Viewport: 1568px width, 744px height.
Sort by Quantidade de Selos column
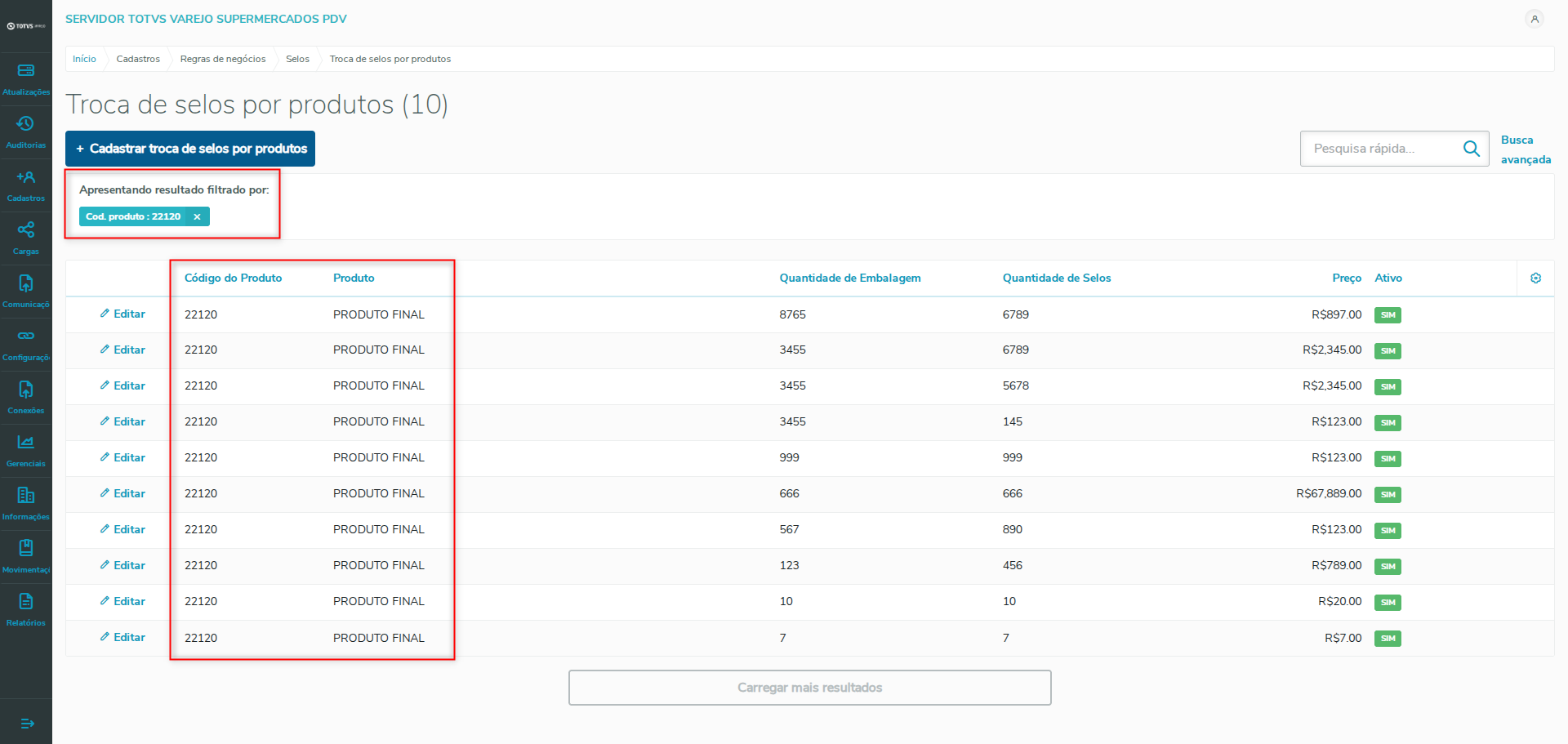[1056, 278]
